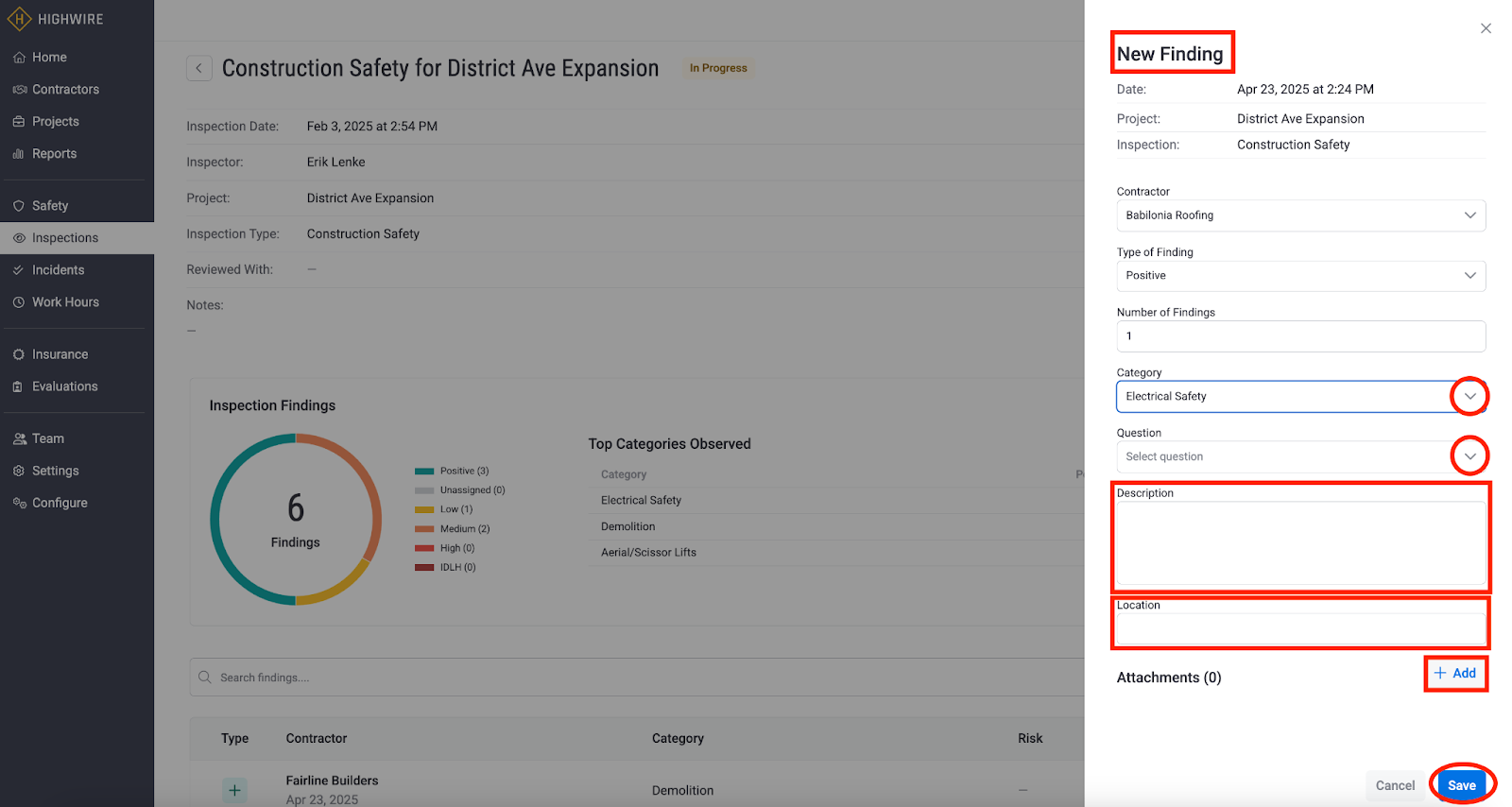Click the Inspections eye icon
Image resolution: width=1512 pixels, height=807 pixels.
(x=19, y=238)
